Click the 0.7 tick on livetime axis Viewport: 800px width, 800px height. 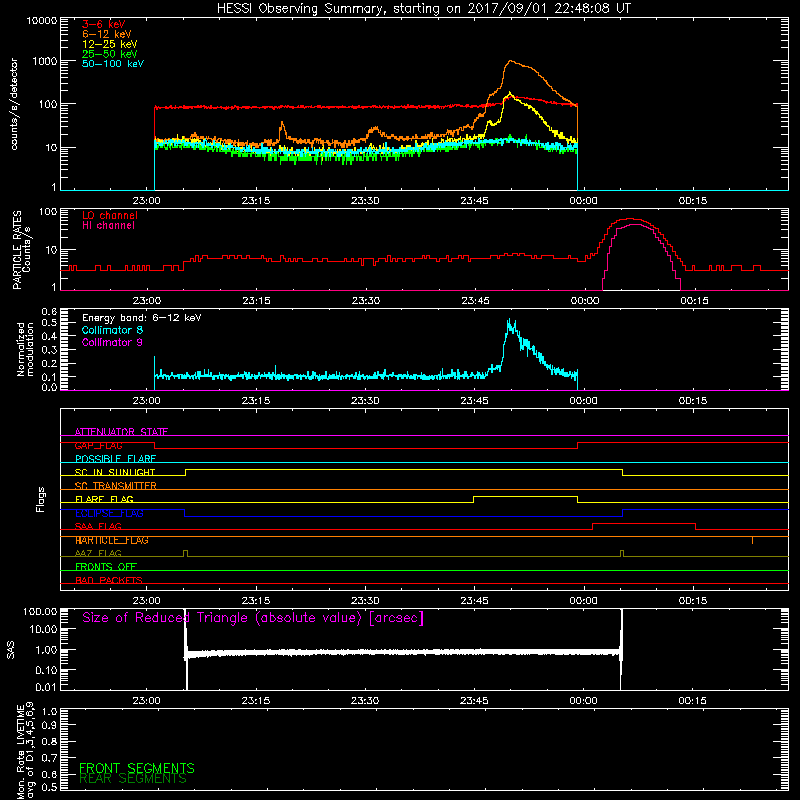49,758
